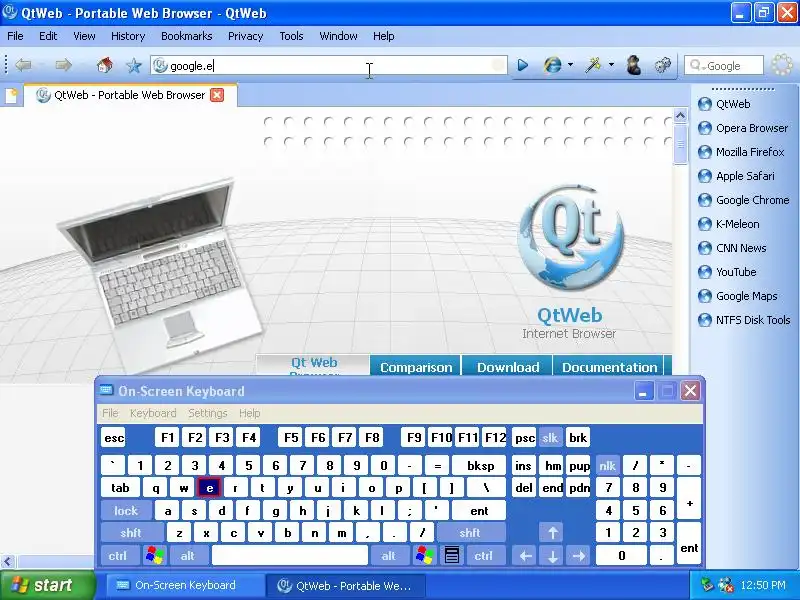The width and height of the screenshot is (800, 600).
Task: Open the Tools menu
Action: (x=291, y=36)
